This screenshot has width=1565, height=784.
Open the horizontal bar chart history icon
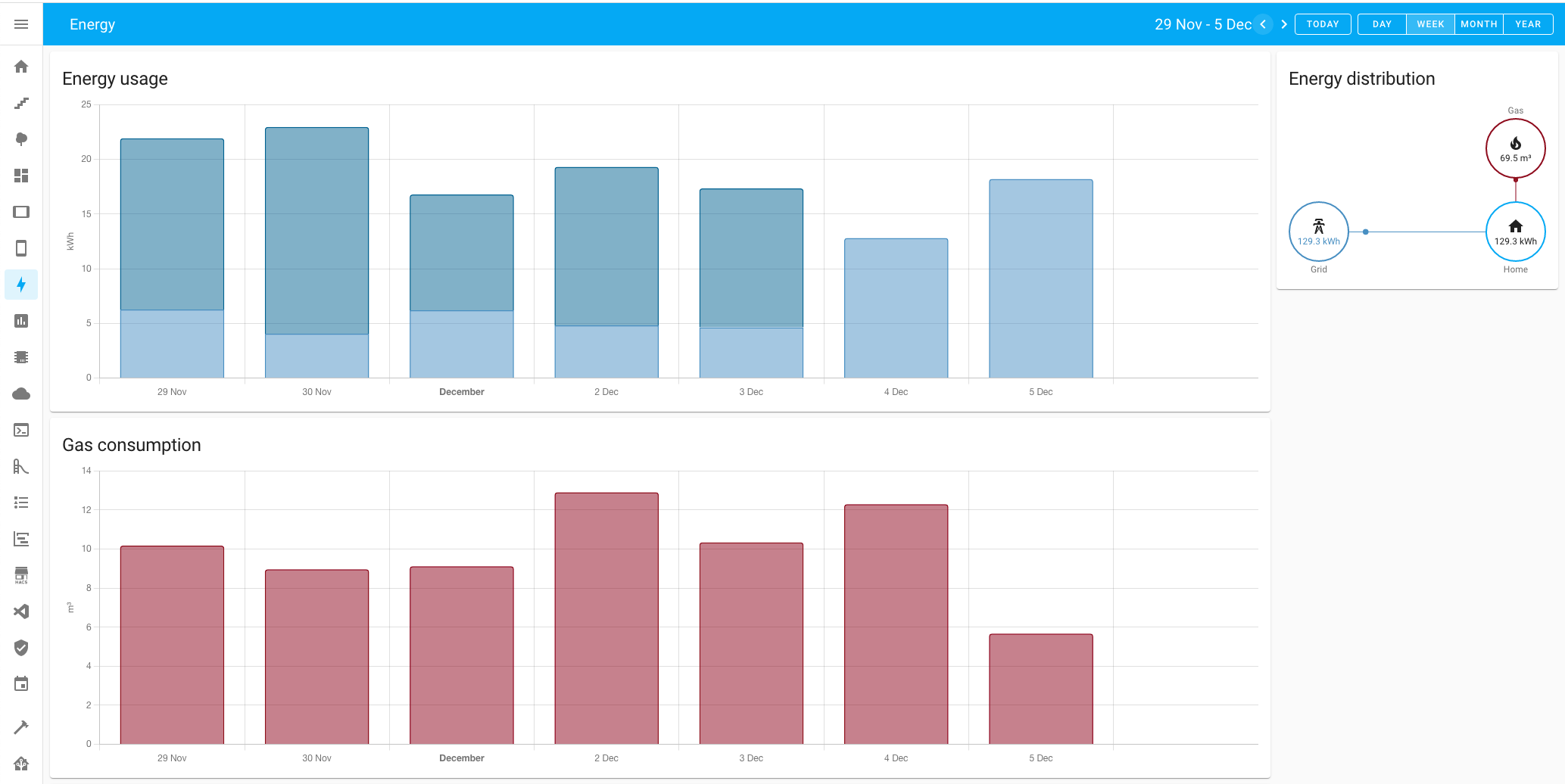tap(21, 539)
